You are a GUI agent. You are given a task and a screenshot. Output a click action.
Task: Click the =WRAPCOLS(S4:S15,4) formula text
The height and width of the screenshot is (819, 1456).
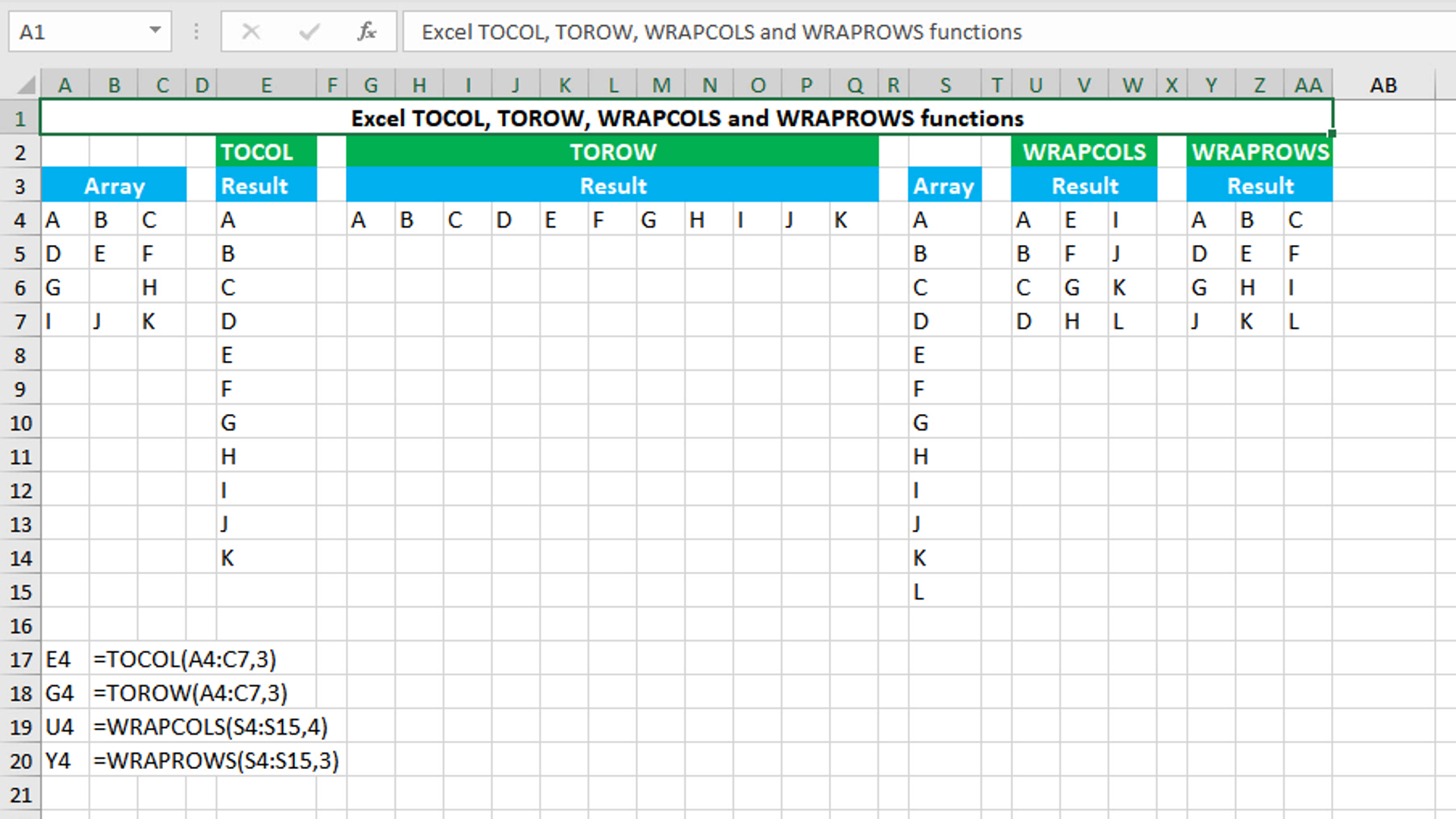[x=211, y=727]
